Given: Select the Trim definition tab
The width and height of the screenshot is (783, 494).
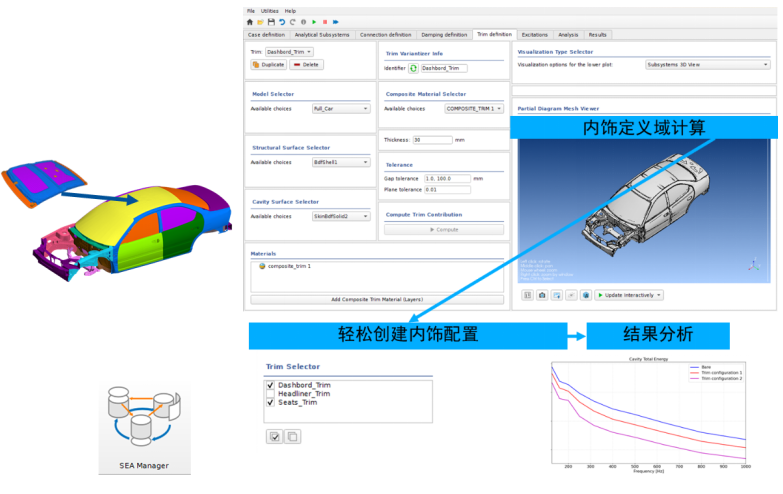Looking at the screenshot, I should 494,34.
